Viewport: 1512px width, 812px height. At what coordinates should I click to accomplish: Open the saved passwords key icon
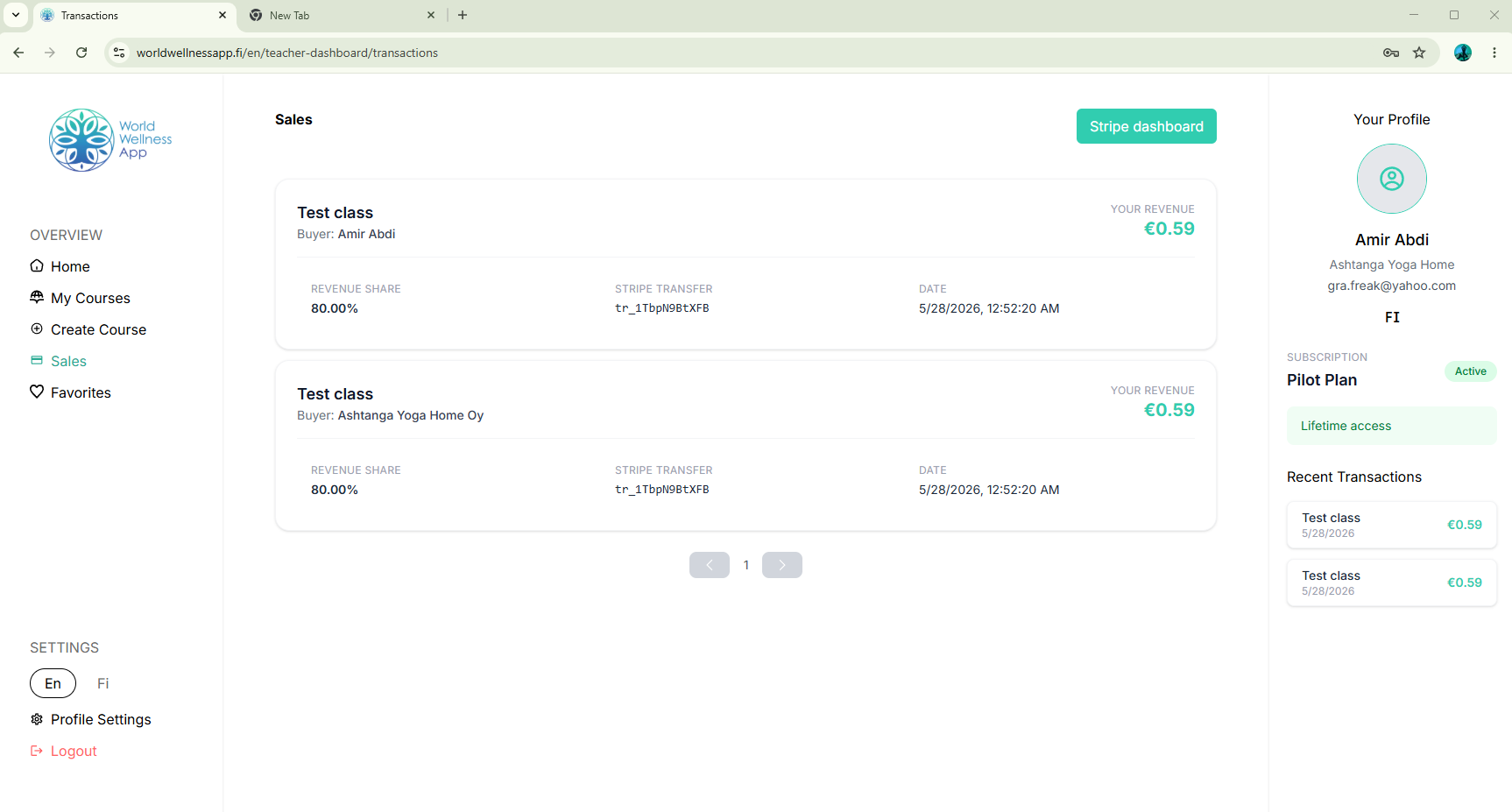click(1391, 53)
